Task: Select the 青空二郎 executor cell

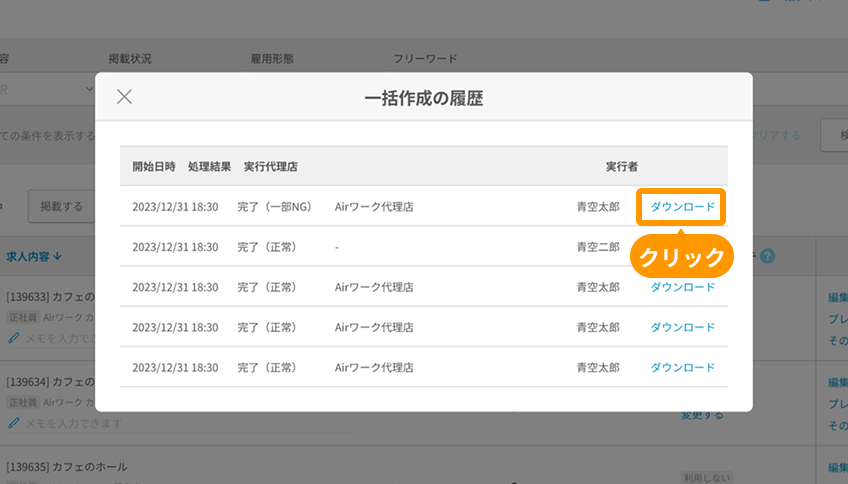Action: 598,247
